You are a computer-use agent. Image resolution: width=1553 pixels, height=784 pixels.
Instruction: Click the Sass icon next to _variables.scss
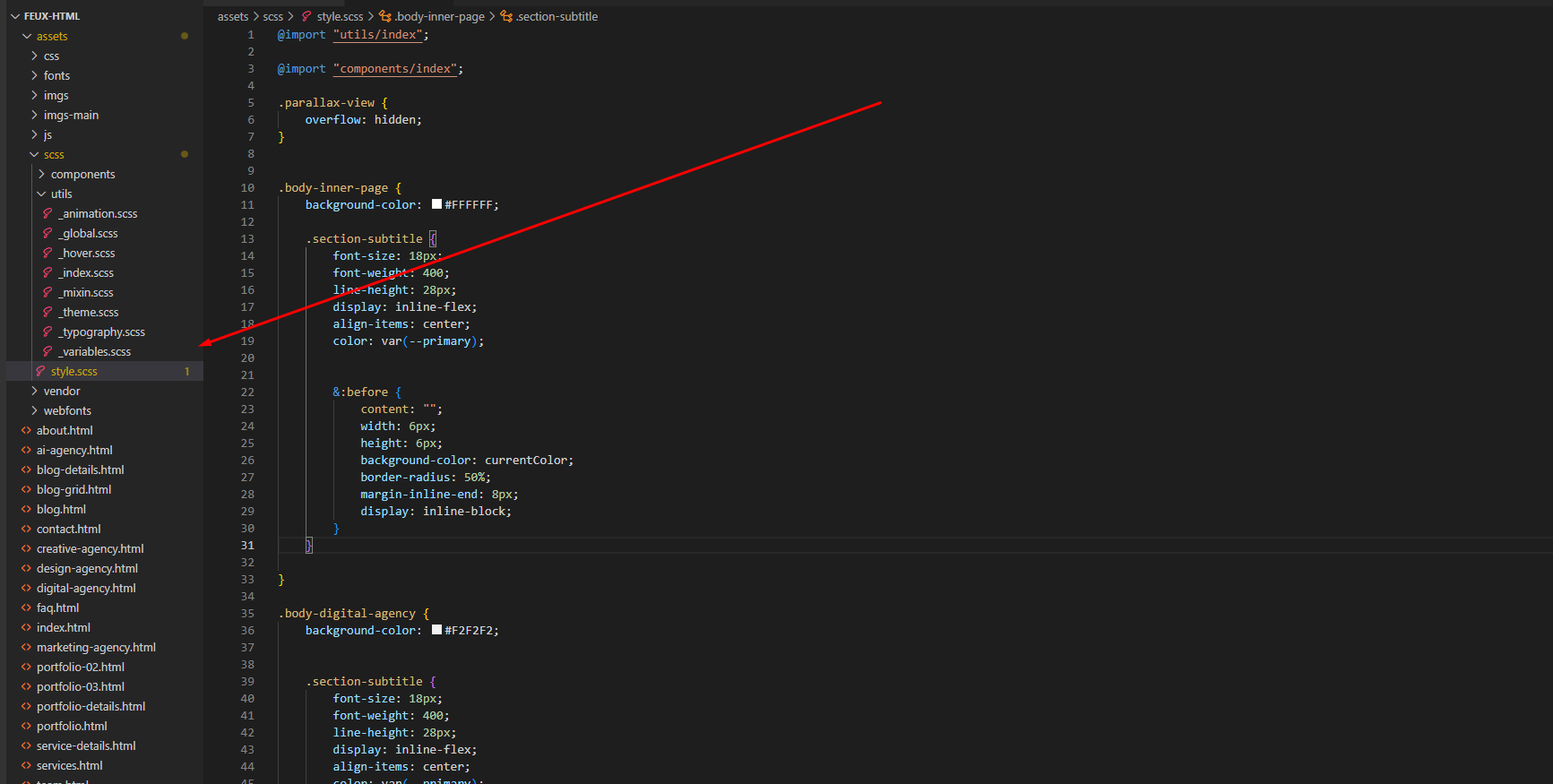[x=47, y=351]
